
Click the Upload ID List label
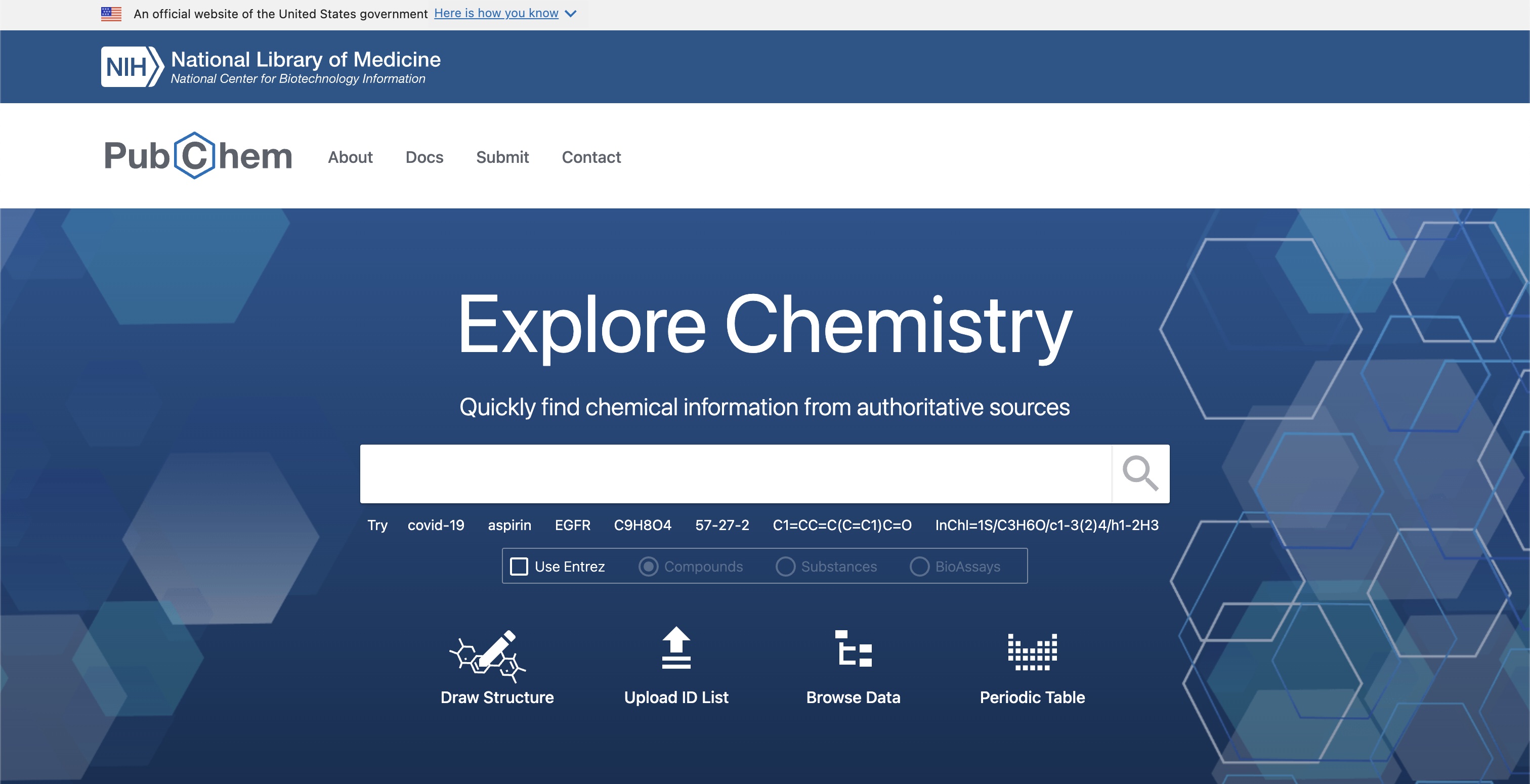[676, 698]
